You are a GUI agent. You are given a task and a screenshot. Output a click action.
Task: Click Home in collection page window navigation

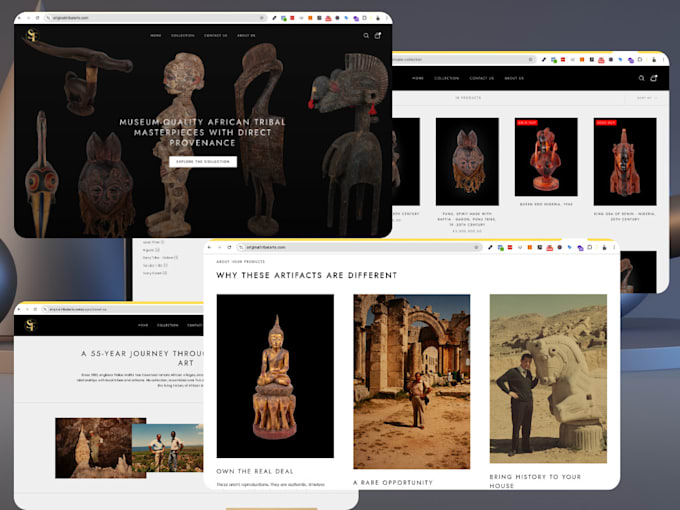click(418, 78)
